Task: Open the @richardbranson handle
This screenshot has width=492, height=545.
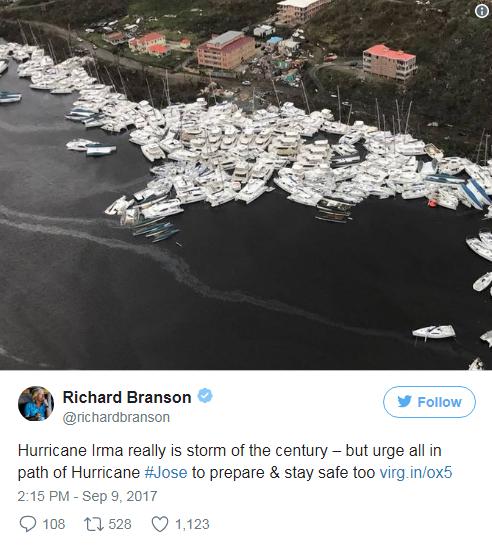Action: [116, 417]
